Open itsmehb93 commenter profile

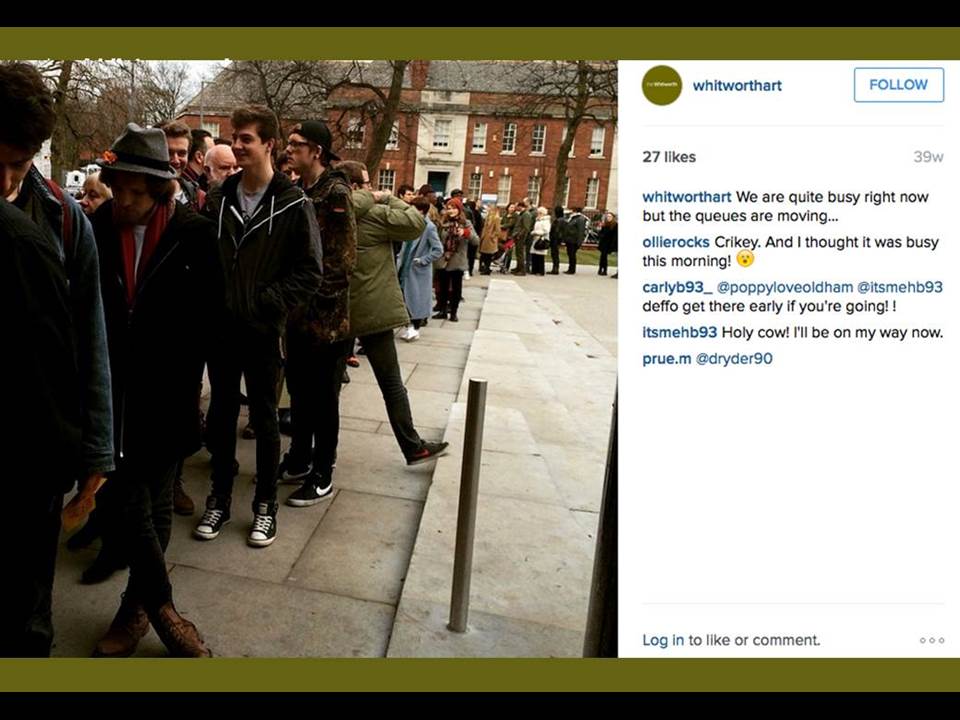point(680,332)
